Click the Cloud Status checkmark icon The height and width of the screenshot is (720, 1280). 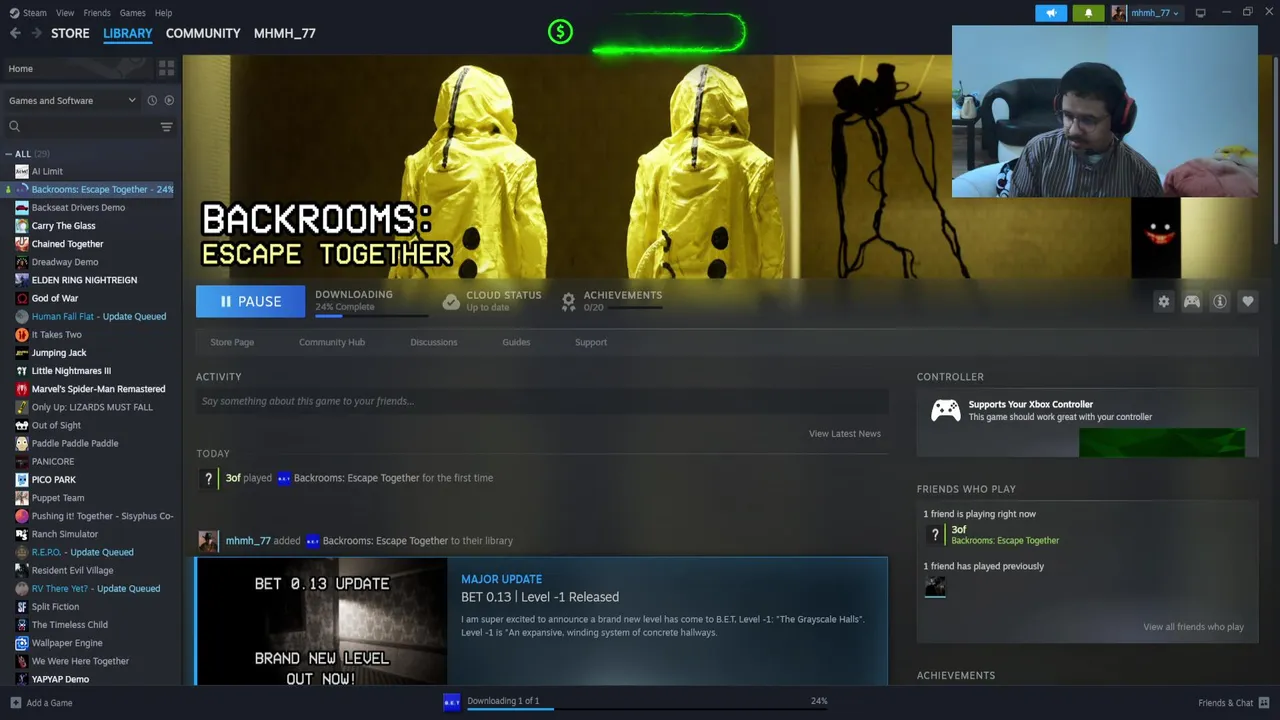(451, 301)
